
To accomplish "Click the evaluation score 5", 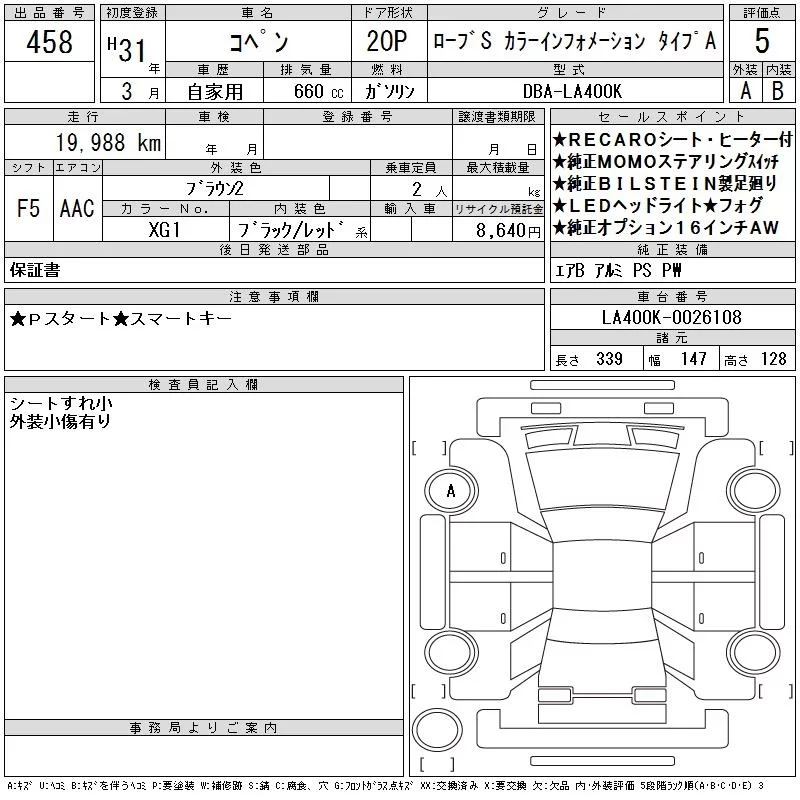I will (x=762, y=42).
